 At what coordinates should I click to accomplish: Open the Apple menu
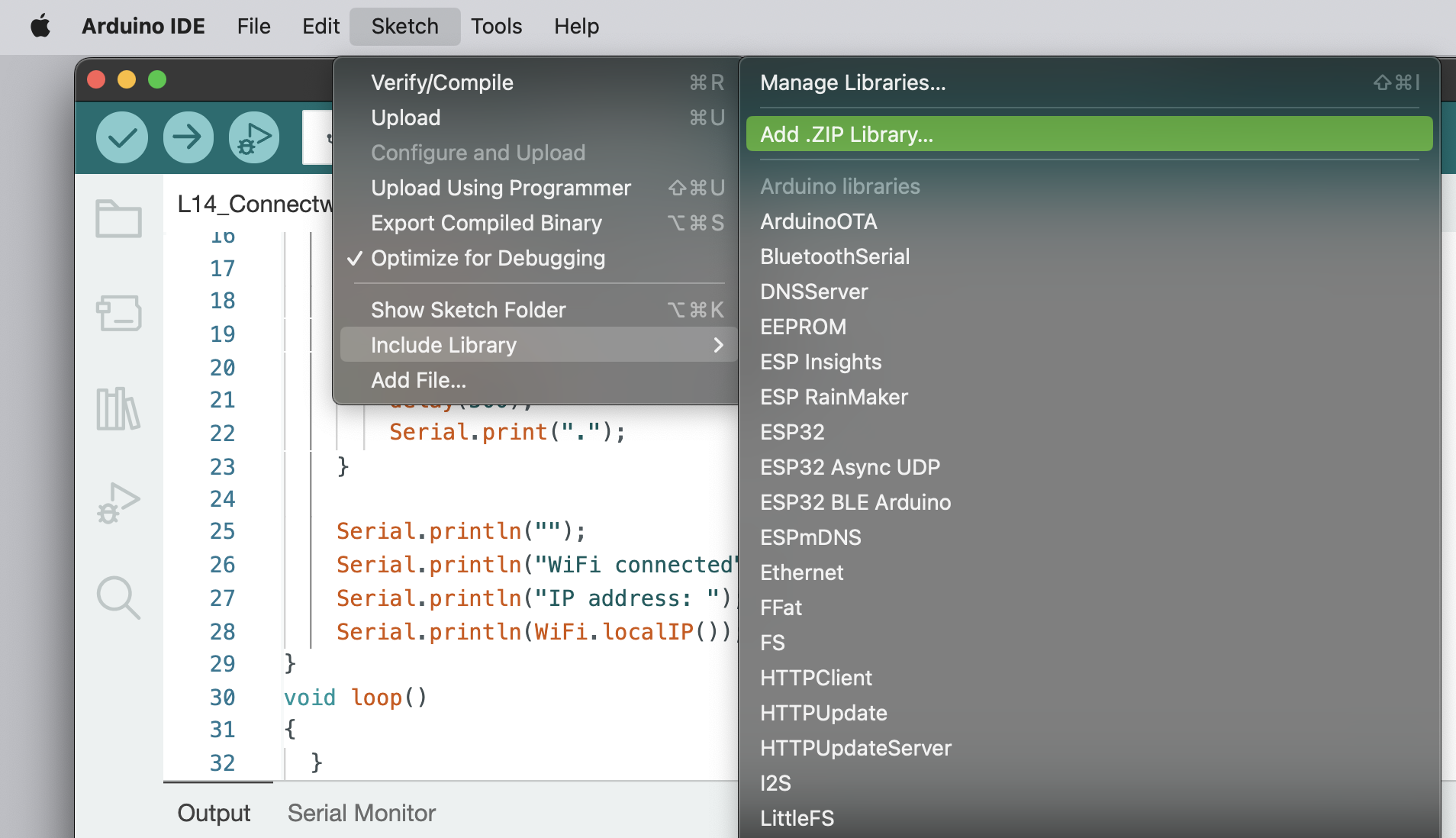click(40, 27)
